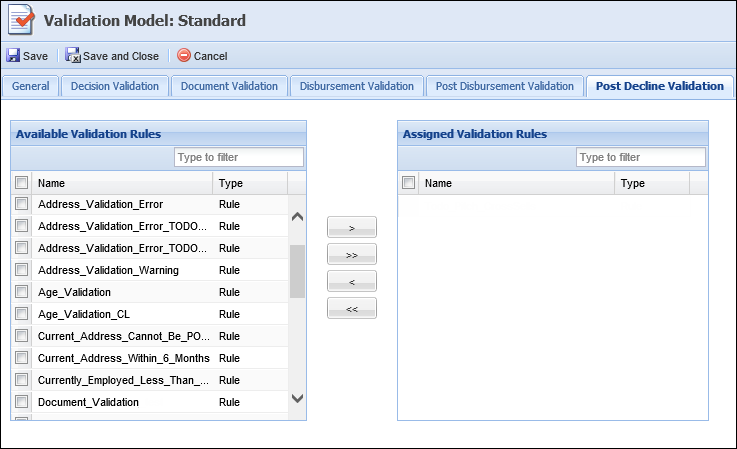Sort available rules by Type column header
Screen dimensions: 737x449
[x=250, y=183]
